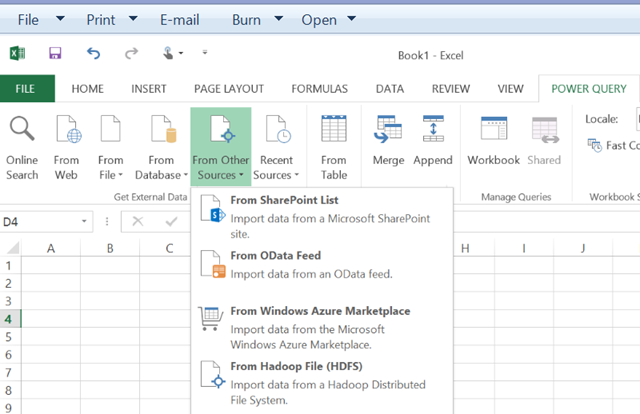The width and height of the screenshot is (640, 414).
Task: Select the POWER QUERY tab
Action: coord(589,89)
